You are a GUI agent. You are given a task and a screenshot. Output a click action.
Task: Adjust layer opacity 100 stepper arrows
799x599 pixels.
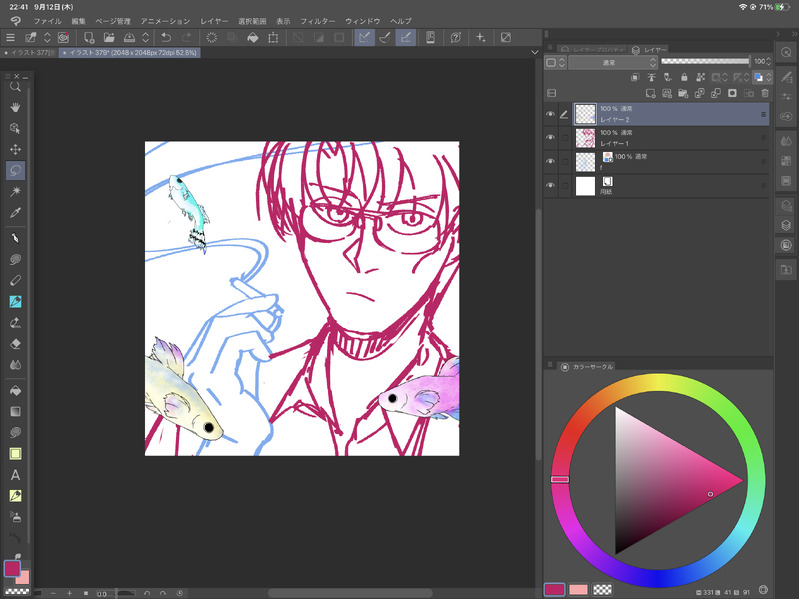coord(768,62)
